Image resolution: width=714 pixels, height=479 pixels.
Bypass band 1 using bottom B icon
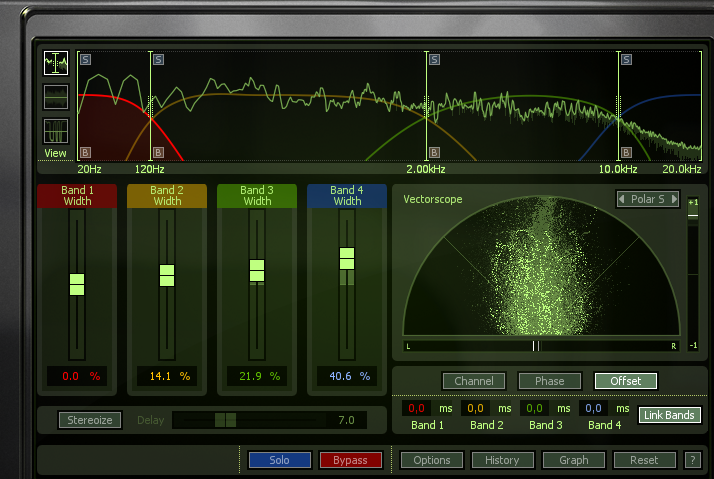[x=85, y=153]
